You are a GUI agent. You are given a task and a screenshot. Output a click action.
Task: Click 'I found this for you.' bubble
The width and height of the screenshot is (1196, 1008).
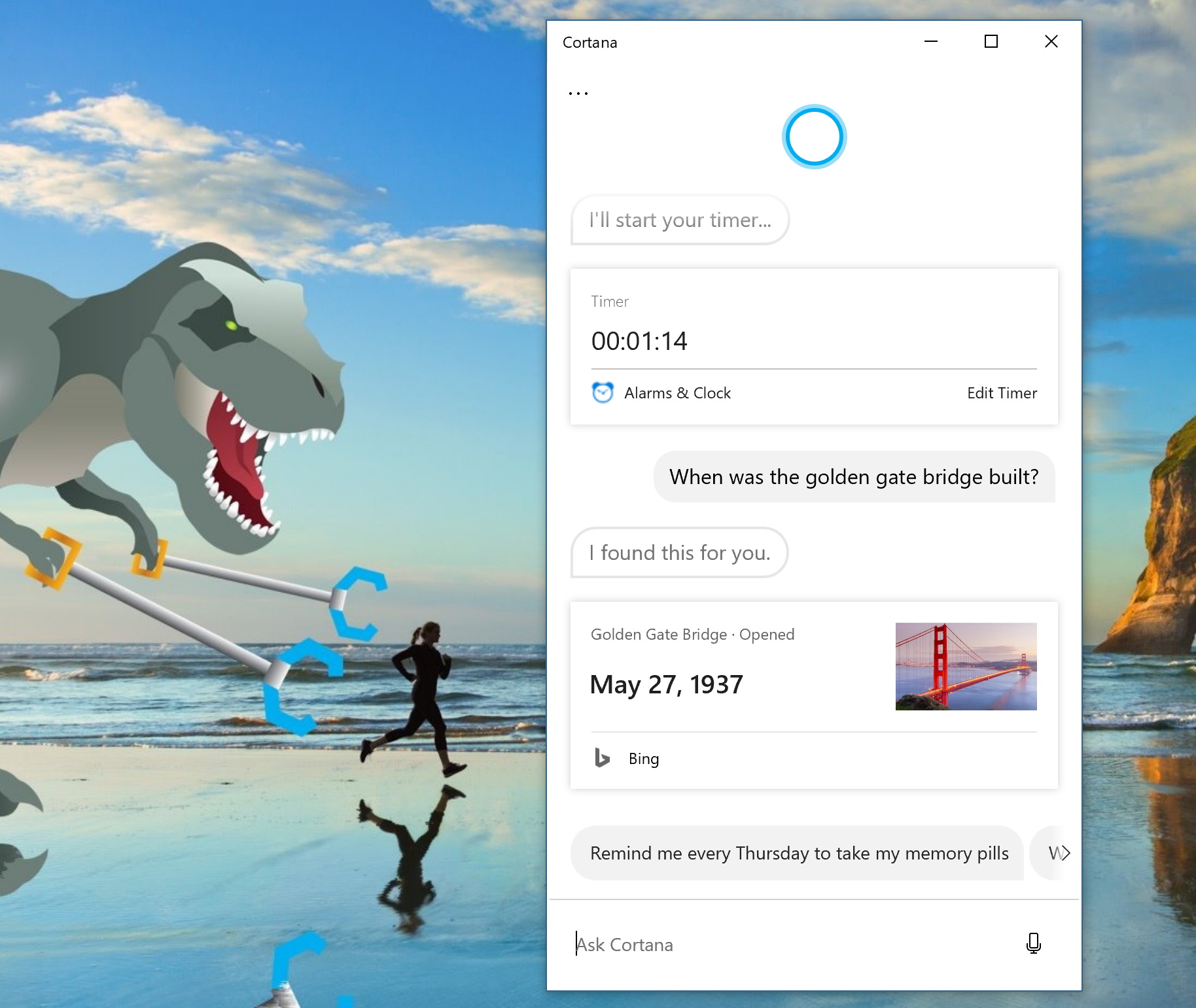(679, 553)
